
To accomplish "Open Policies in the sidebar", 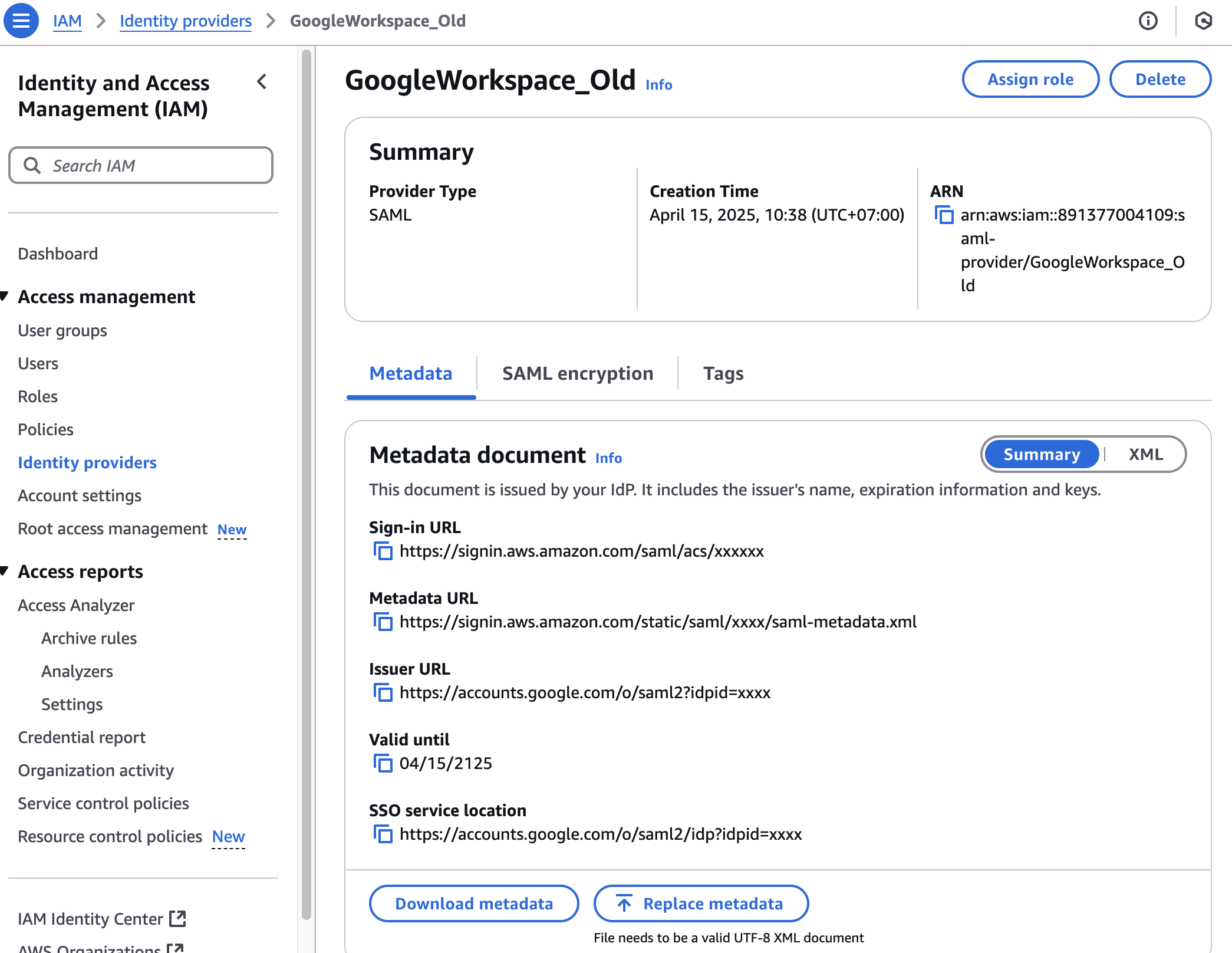I will pyautogui.click(x=45, y=429).
